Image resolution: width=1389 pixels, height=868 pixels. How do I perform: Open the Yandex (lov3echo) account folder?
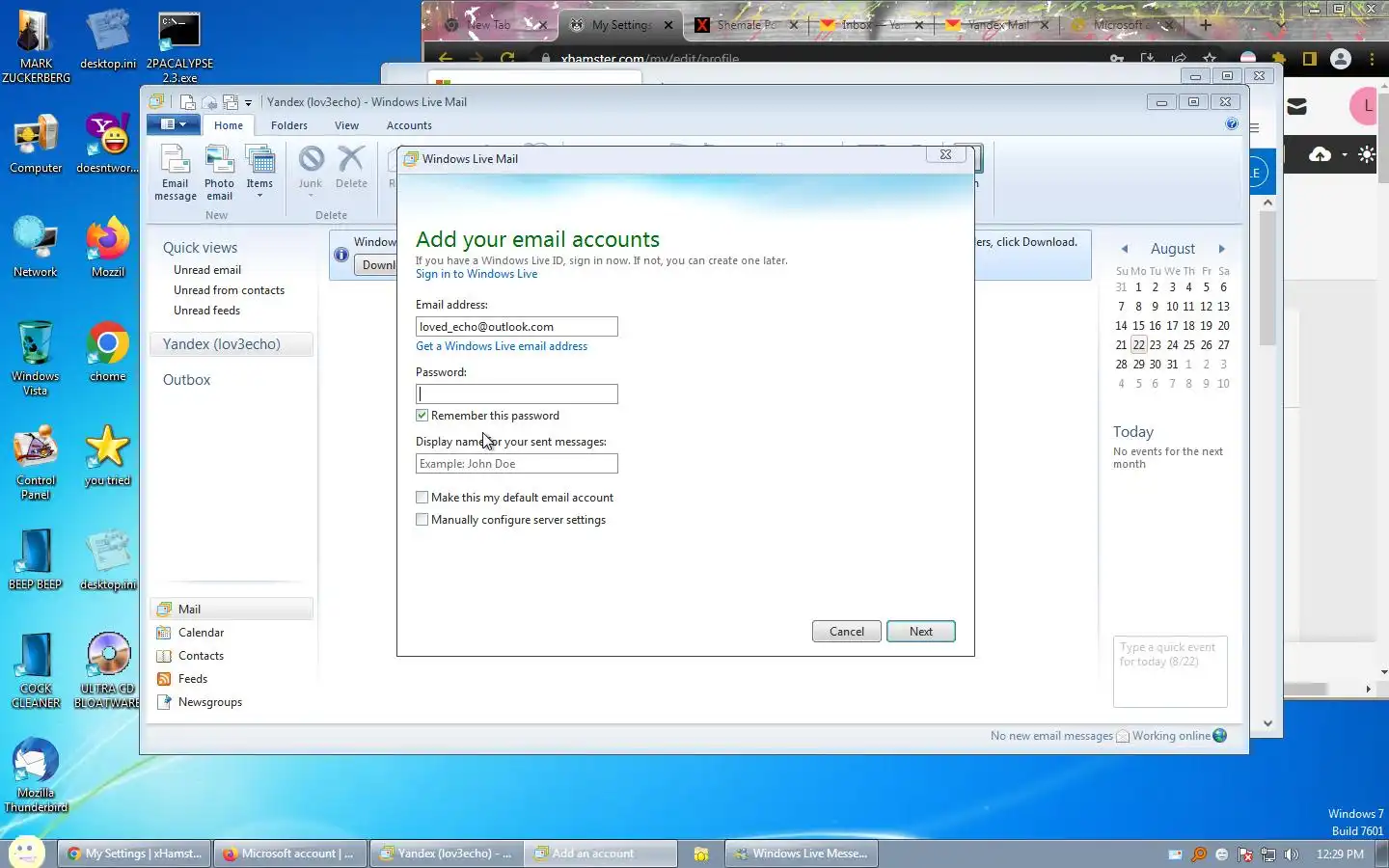coord(231,344)
